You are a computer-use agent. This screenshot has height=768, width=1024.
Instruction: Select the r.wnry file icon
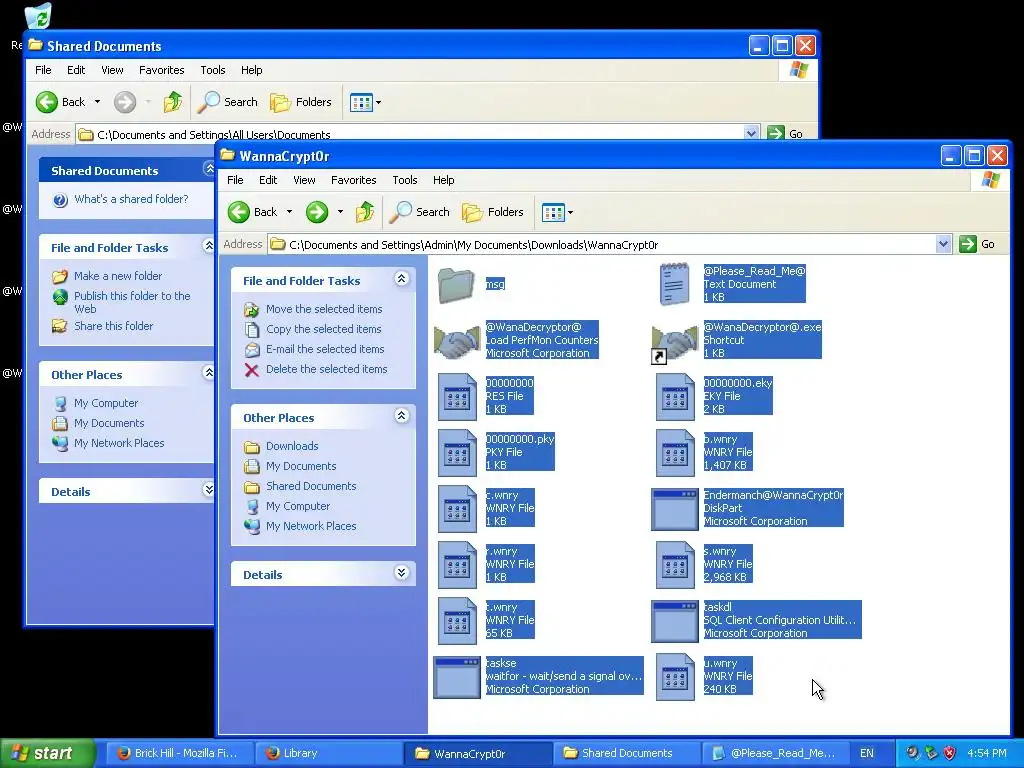pyautogui.click(x=457, y=565)
